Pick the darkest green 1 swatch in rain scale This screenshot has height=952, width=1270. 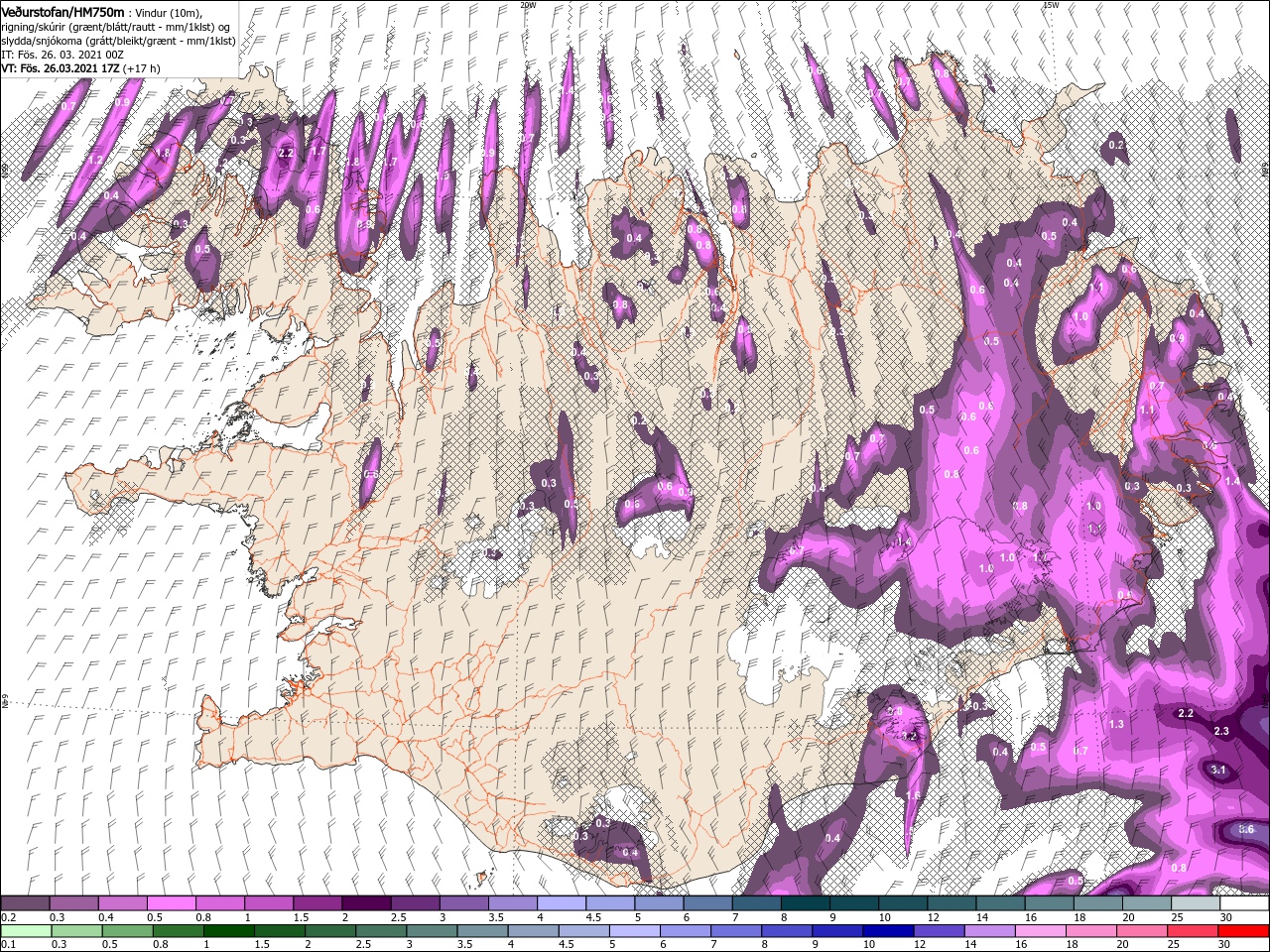coord(228,931)
